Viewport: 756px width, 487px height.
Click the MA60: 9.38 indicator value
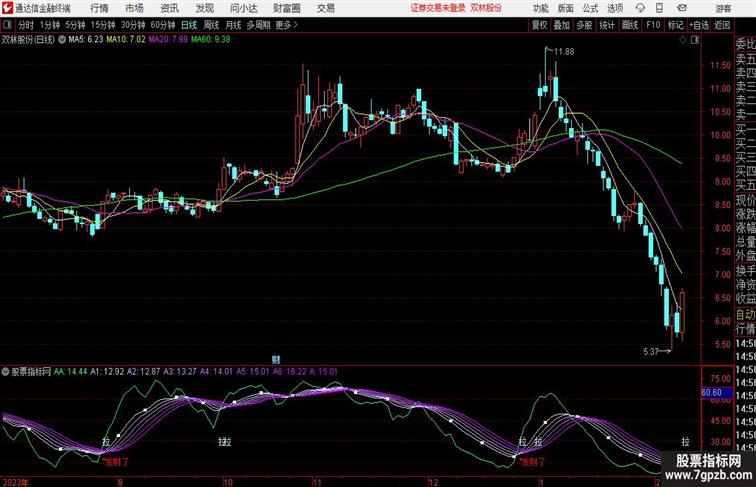click(x=211, y=40)
